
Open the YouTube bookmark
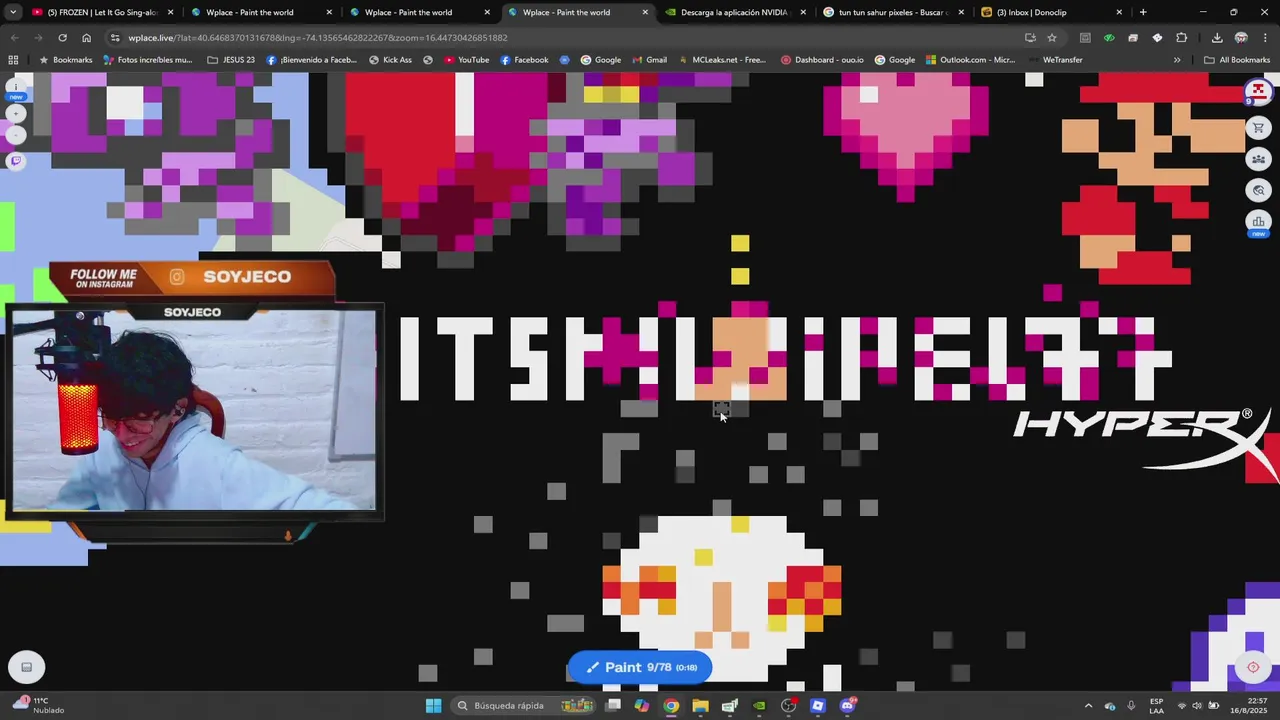466,60
